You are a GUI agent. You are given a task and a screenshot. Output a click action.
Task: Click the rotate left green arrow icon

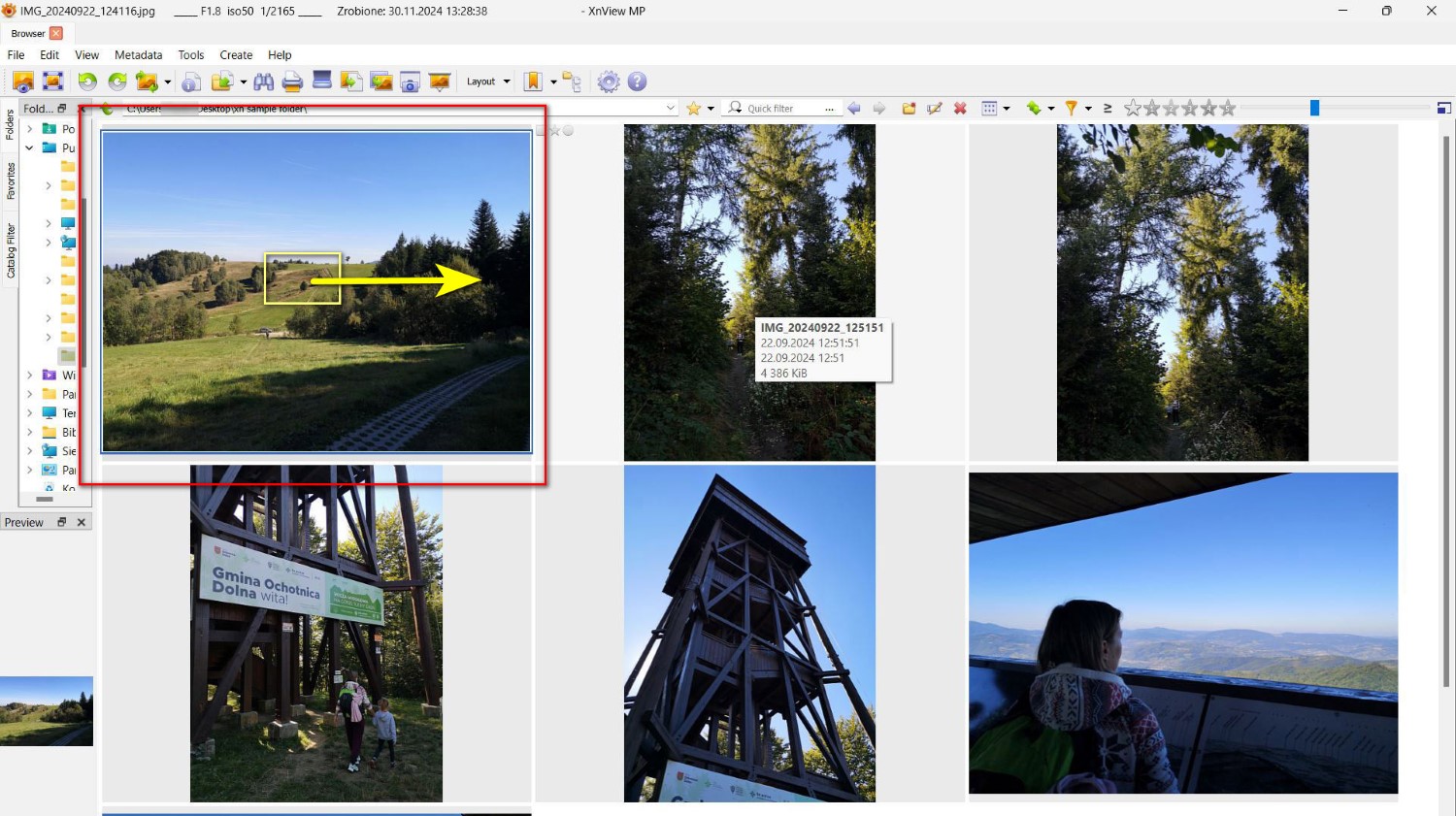pos(87,82)
